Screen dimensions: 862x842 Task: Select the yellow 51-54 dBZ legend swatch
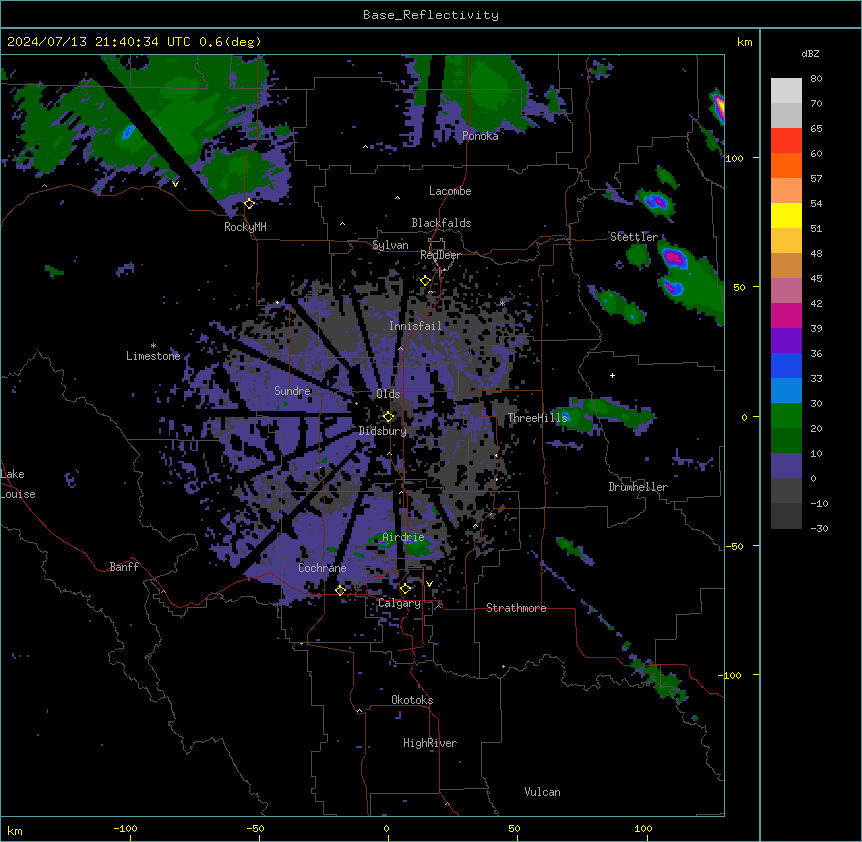786,215
